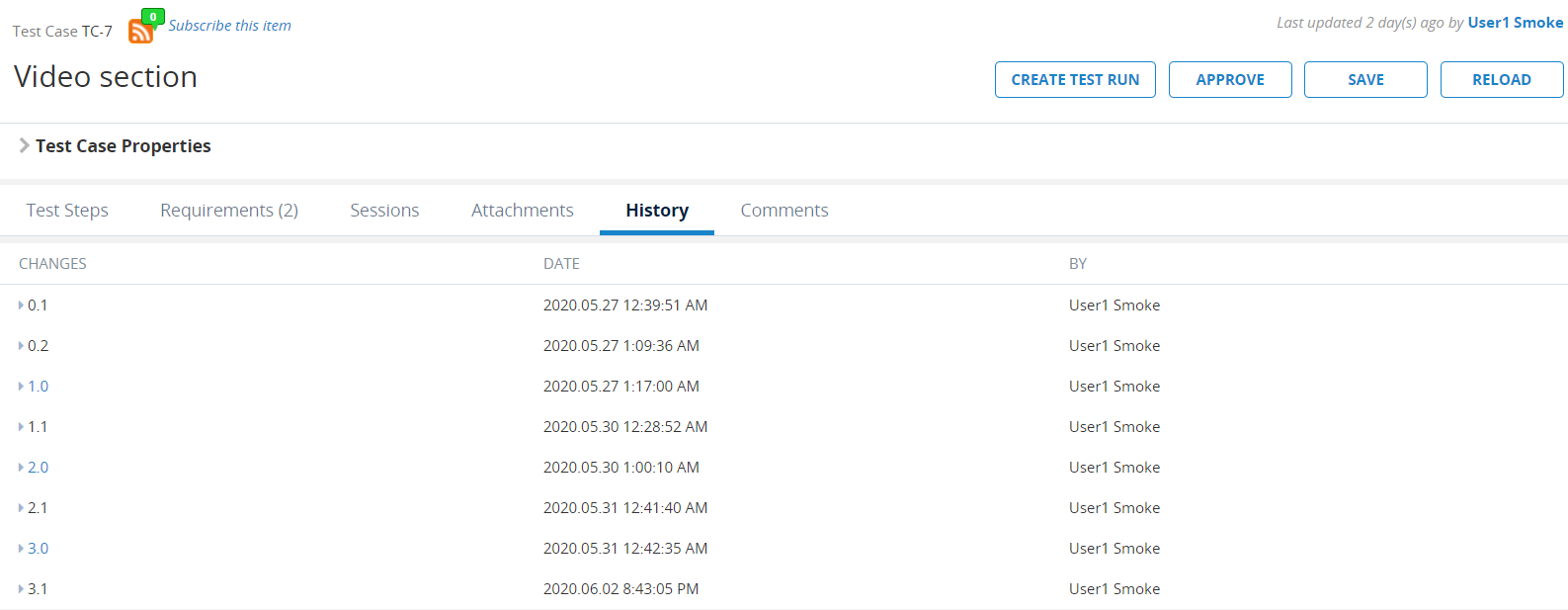Go to the Comments tab
Viewport: 1568px width, 610px height.
(x=784, y=211)
